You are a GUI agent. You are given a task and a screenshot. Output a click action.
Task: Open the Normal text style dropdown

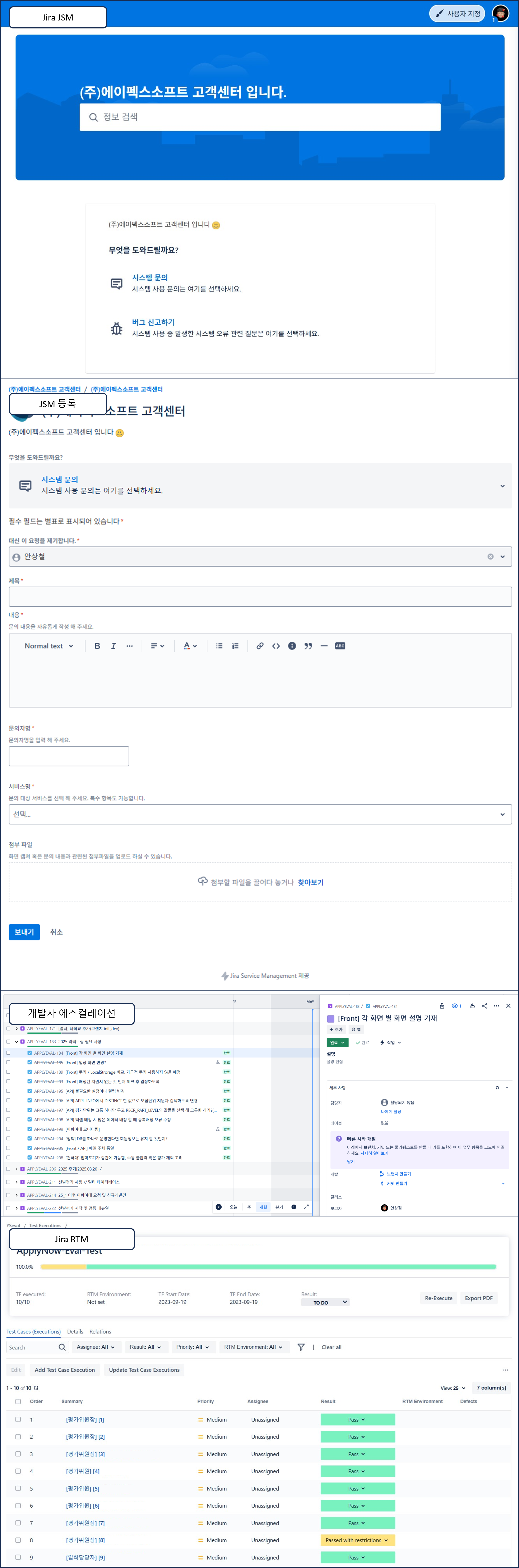click(49, 646)
